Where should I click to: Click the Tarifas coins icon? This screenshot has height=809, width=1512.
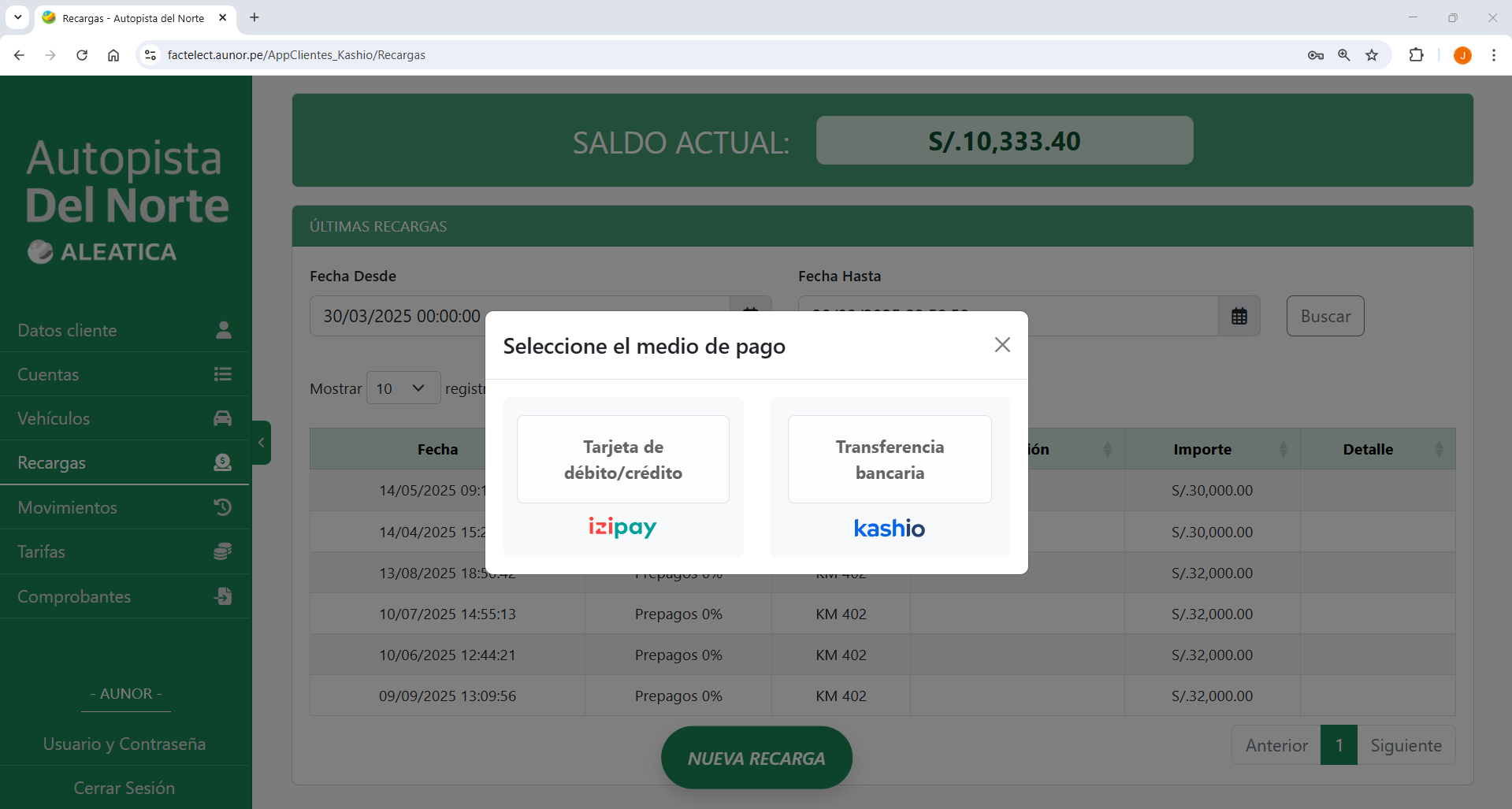click(x=223, y=551)
